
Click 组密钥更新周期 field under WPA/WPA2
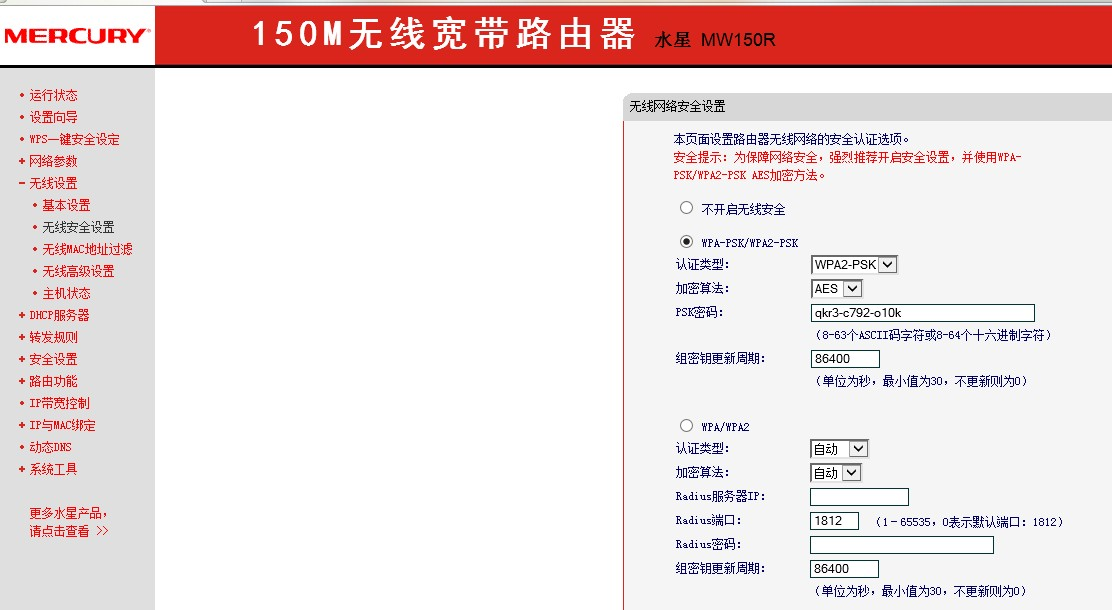pos(845,569)
